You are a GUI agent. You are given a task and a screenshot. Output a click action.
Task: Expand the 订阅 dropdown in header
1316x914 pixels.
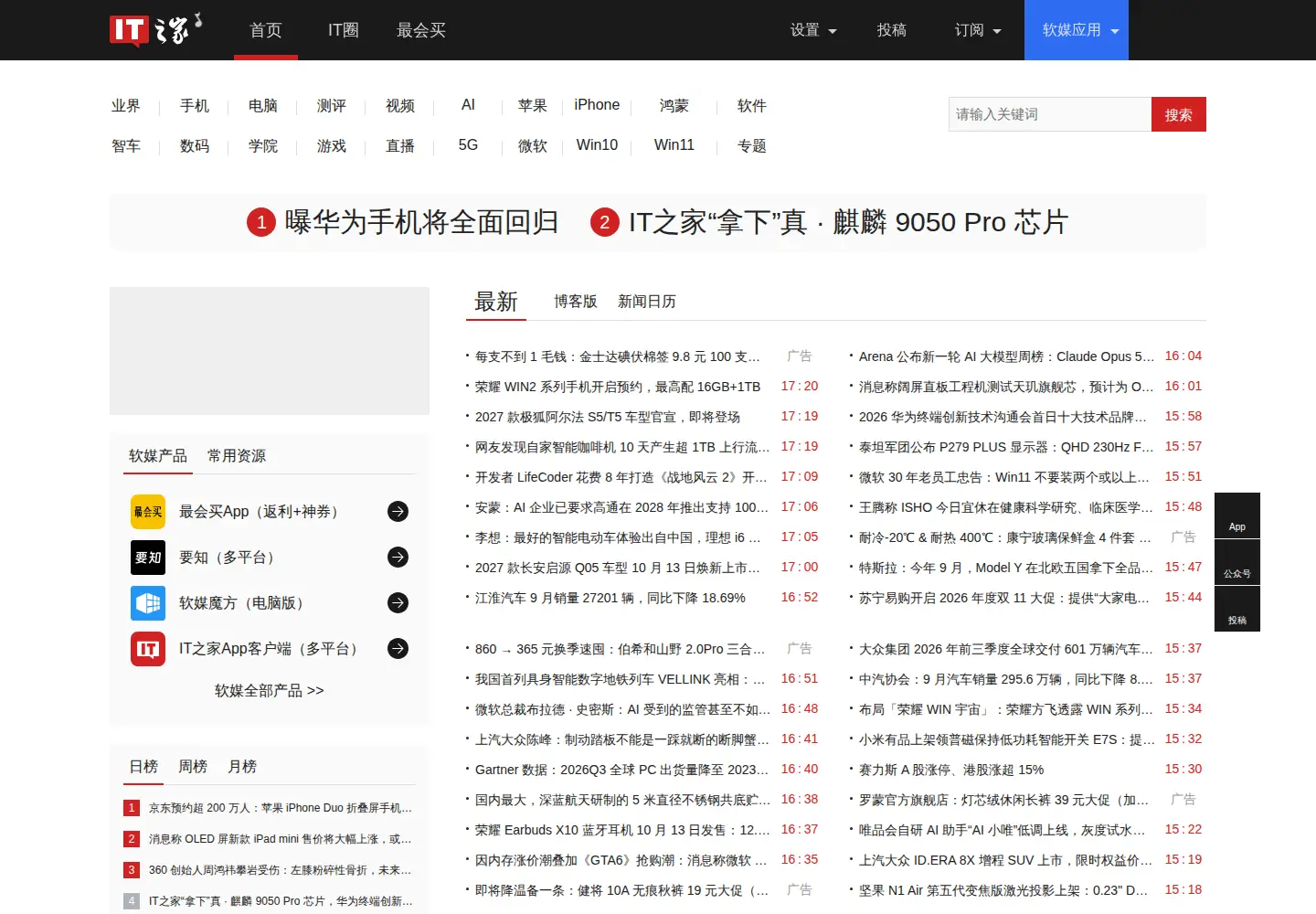pyautogui.click(x=978, y=30)
